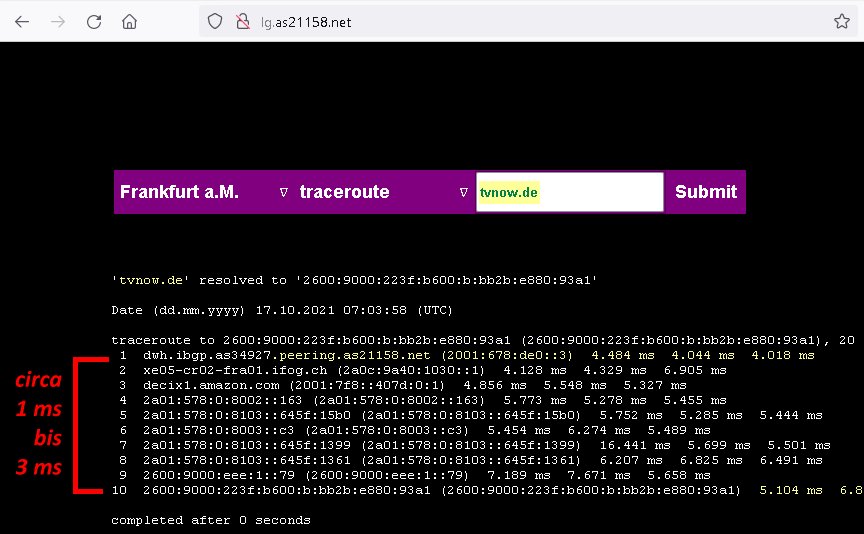Screen dimensions: 864x534
Task: Bookmark this page with the star icon
Action: pos(842,21)
